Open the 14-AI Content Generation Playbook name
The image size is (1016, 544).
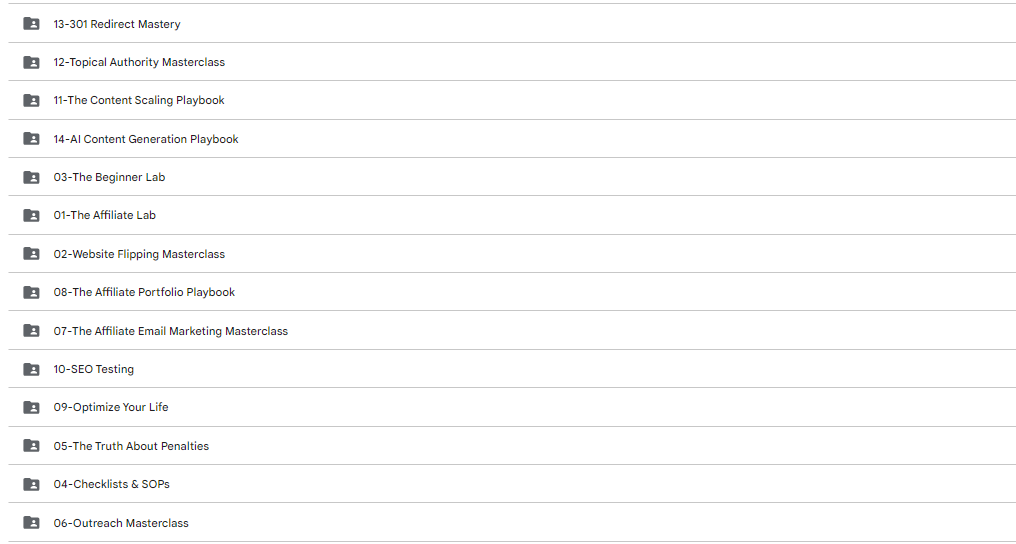pyautogui.click(x=146, y=139)
